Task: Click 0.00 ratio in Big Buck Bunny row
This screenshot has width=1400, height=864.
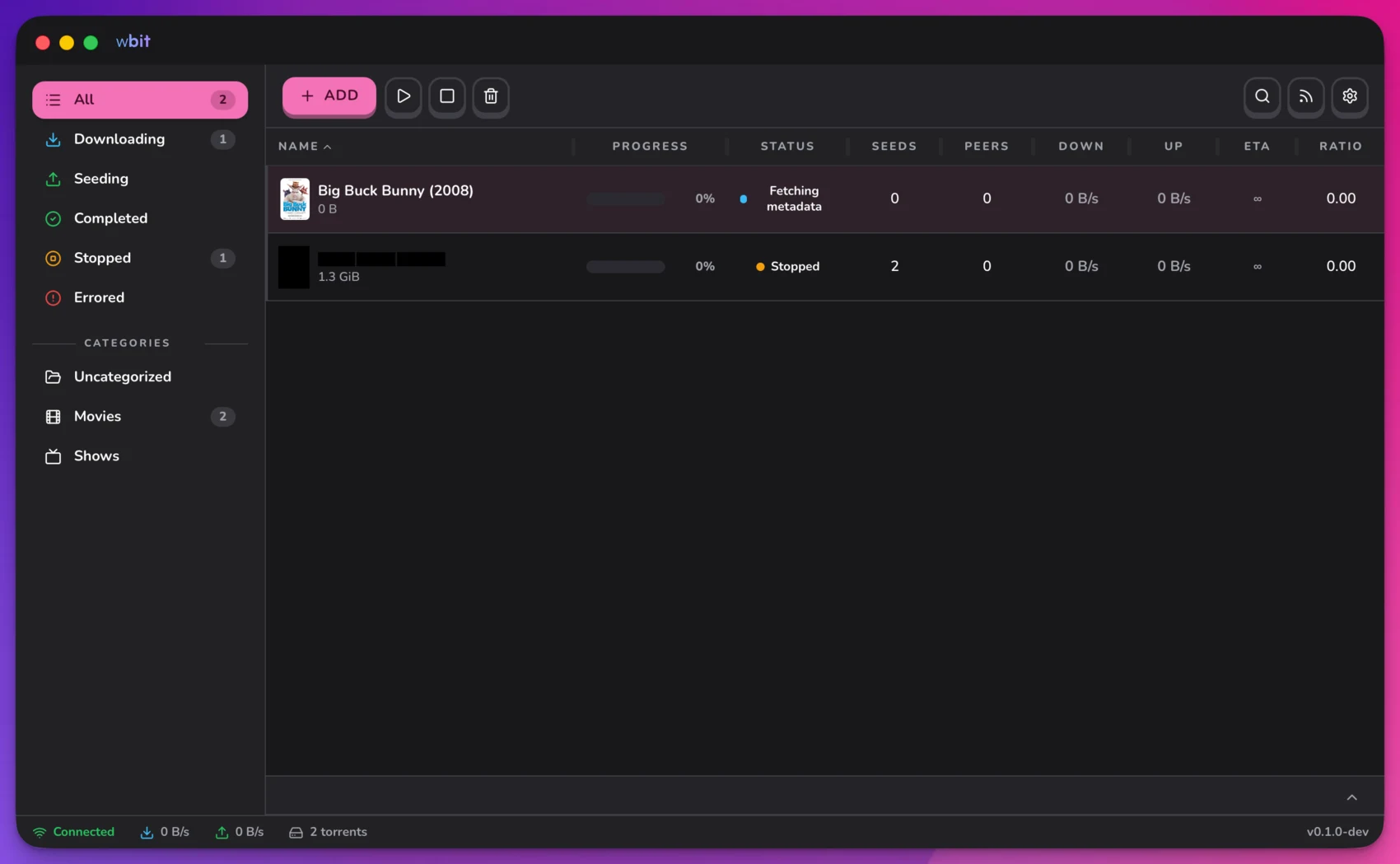Action: point(1341,198)
